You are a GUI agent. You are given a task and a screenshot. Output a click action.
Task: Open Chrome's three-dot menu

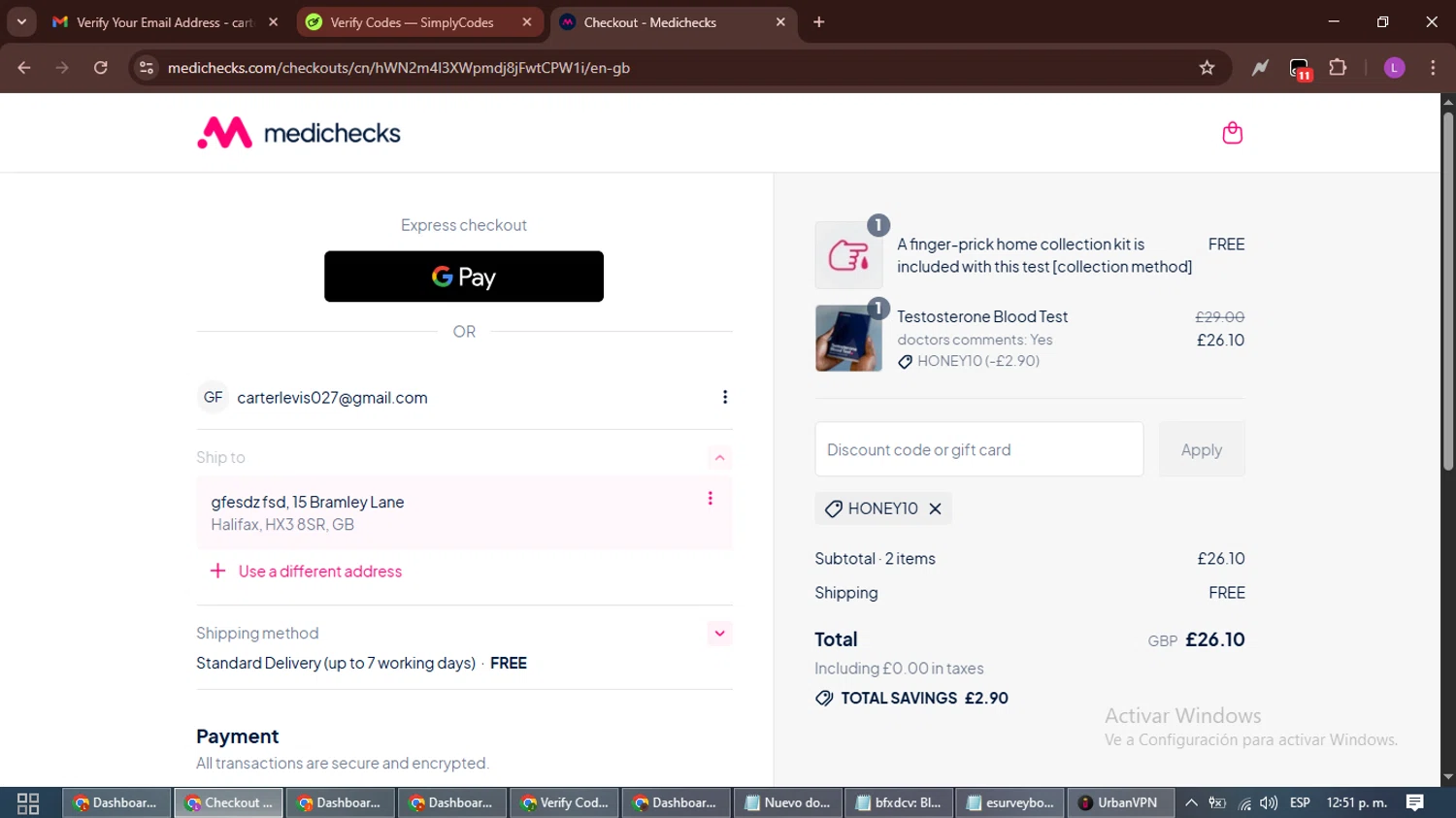coord(1433,68)
